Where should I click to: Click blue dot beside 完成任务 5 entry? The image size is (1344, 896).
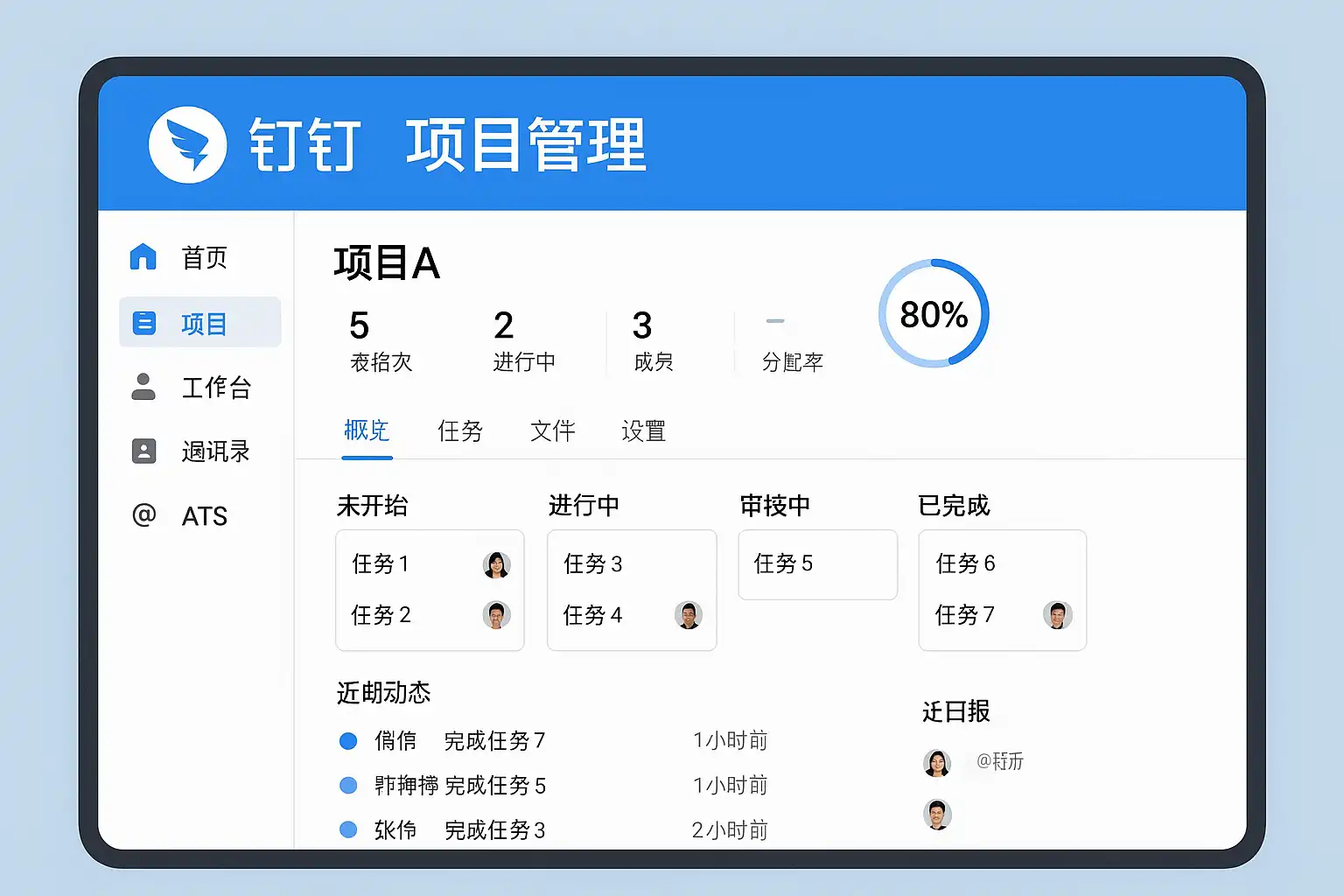(x=348, y=786)
